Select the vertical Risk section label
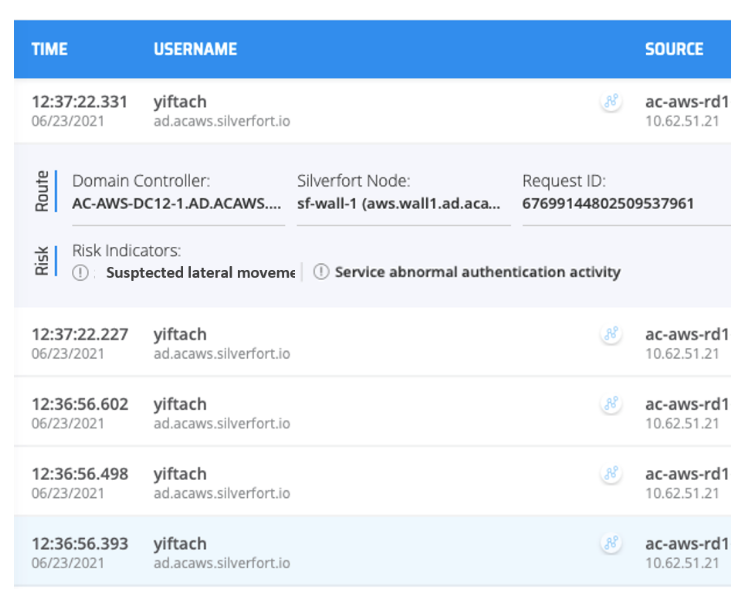 (42, 259)
